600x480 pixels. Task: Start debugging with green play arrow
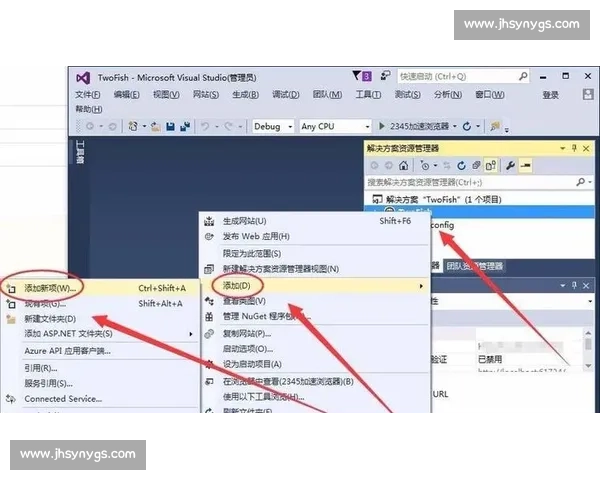click(x=382, y=126)
